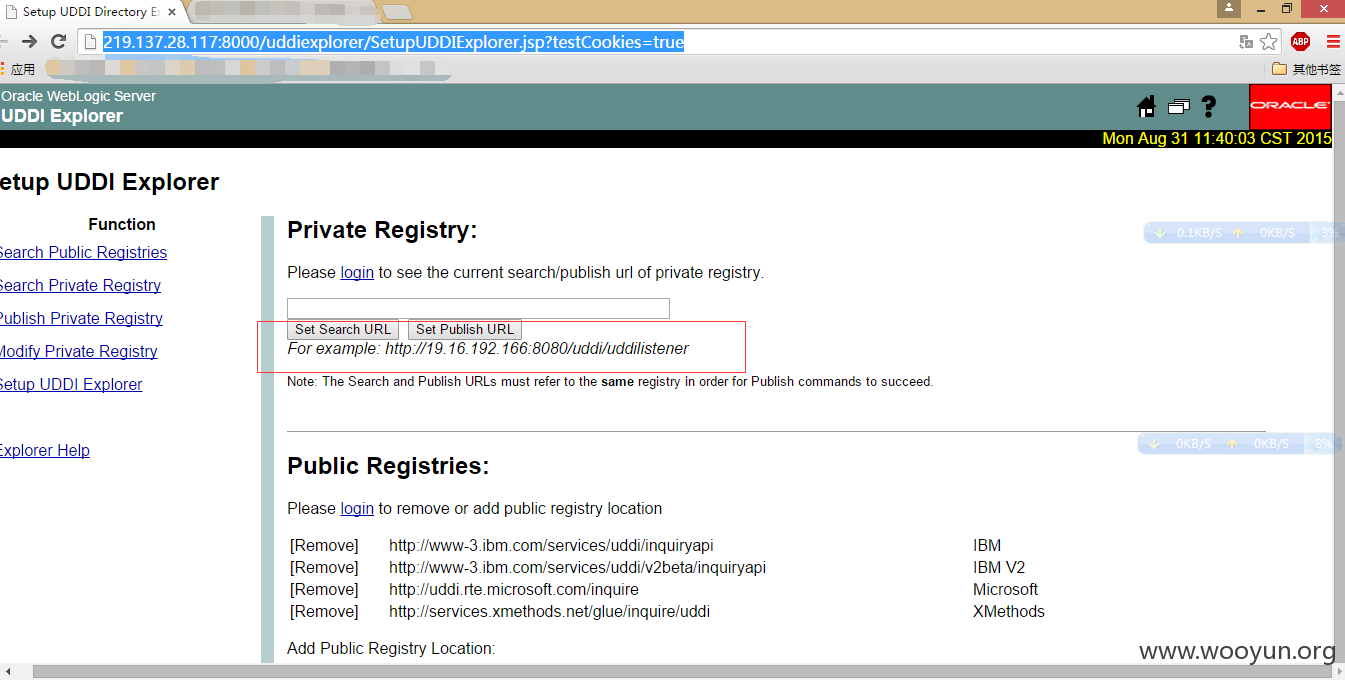
Task: Click the www-3.ibm.com v2beta inquiryapi URL
Action: coord(577,567)
